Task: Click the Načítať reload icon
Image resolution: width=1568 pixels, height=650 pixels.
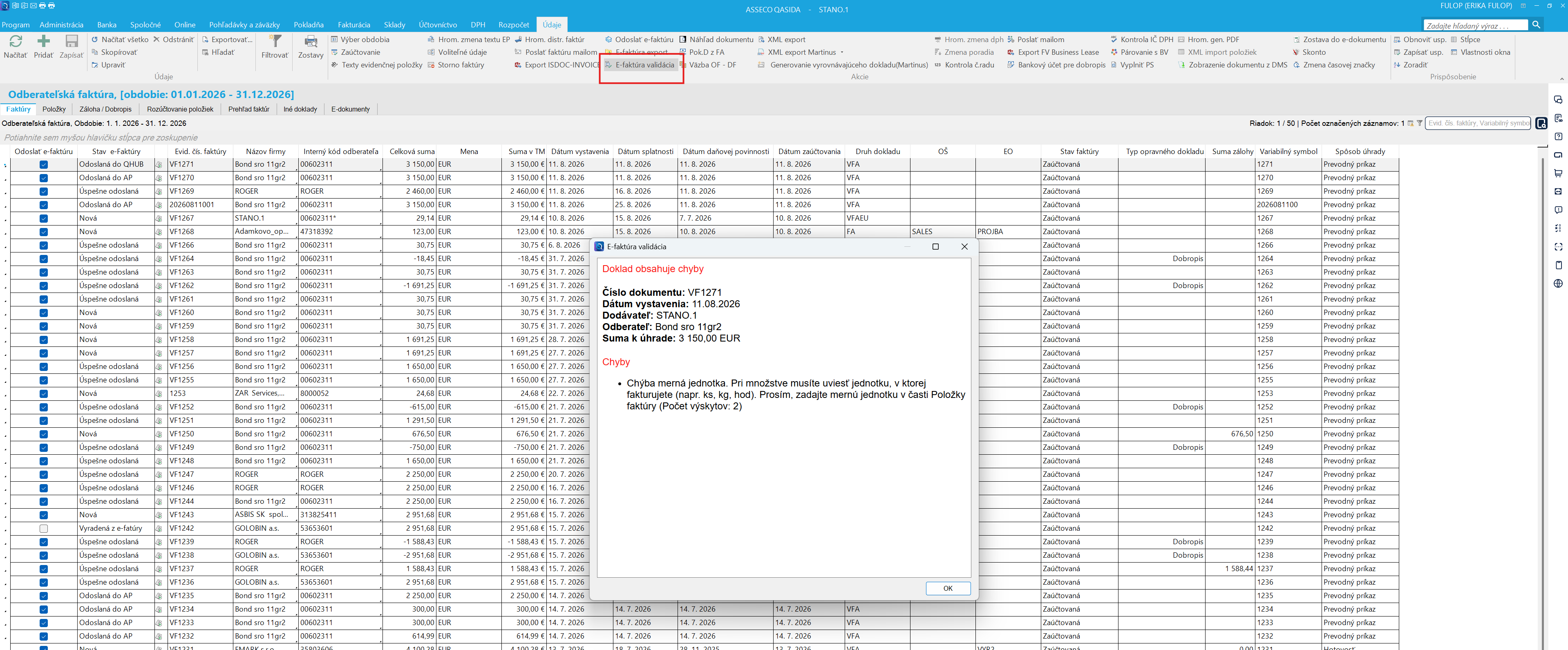Action: pos(15,41)
